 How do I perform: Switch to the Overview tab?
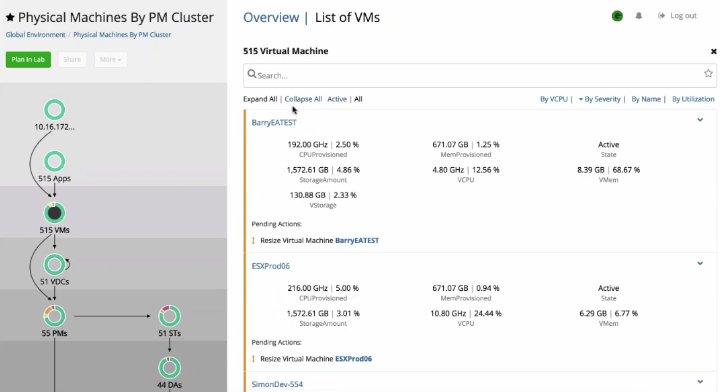pos(271,17)
